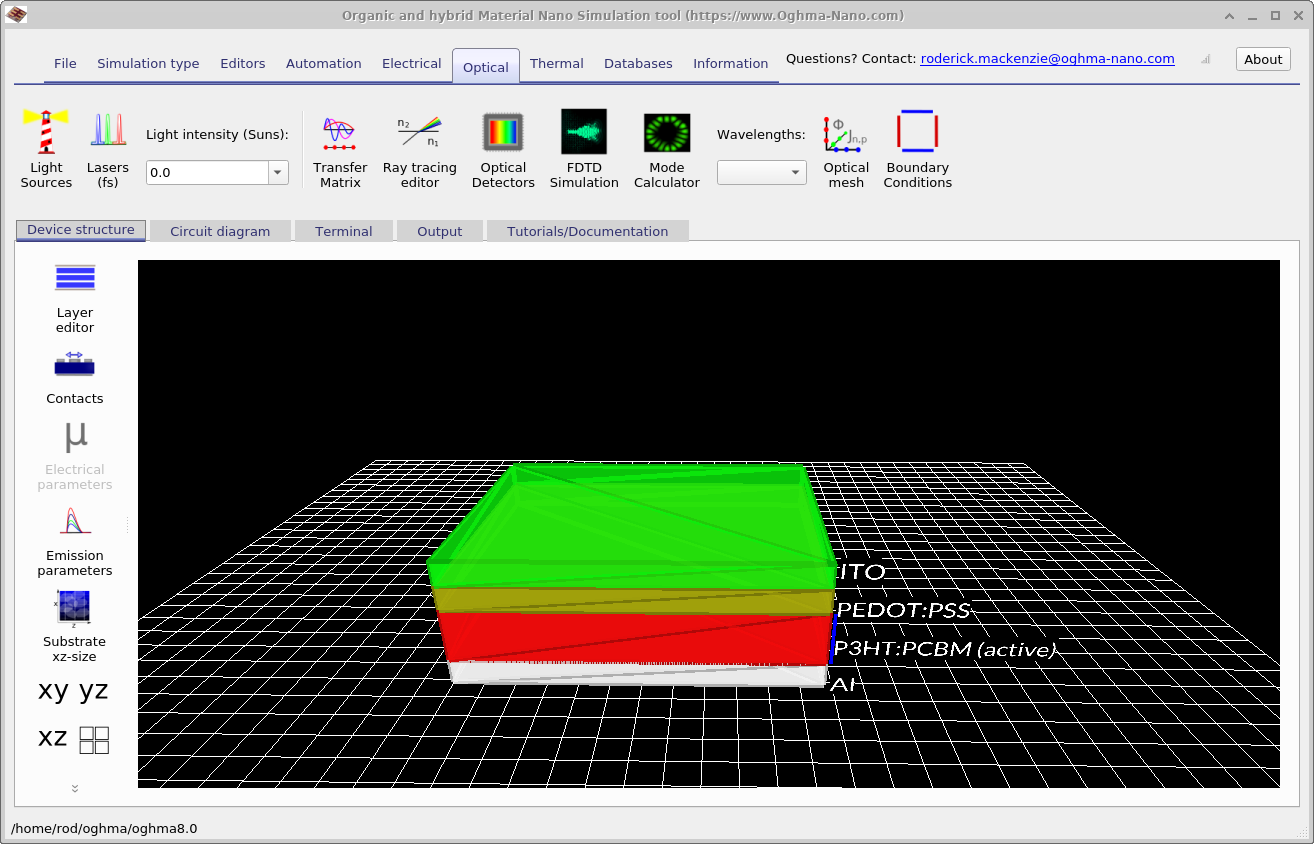Switch to the Terminal tab
The width and height of the screenshot is (1314, 844).
pyautogui.click(x=344, y=231)
